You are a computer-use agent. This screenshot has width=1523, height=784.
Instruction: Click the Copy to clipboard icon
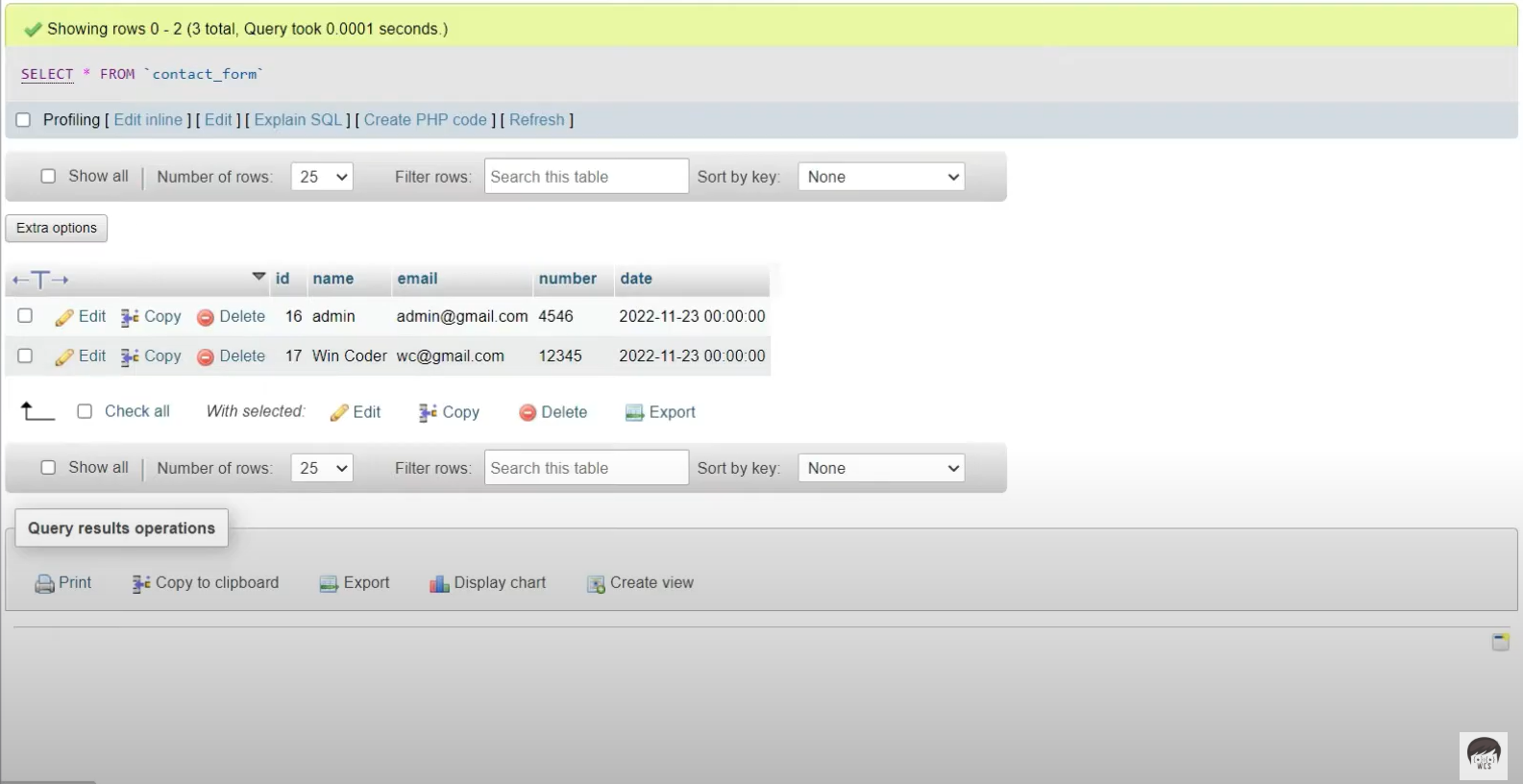[x=141, y=583]
